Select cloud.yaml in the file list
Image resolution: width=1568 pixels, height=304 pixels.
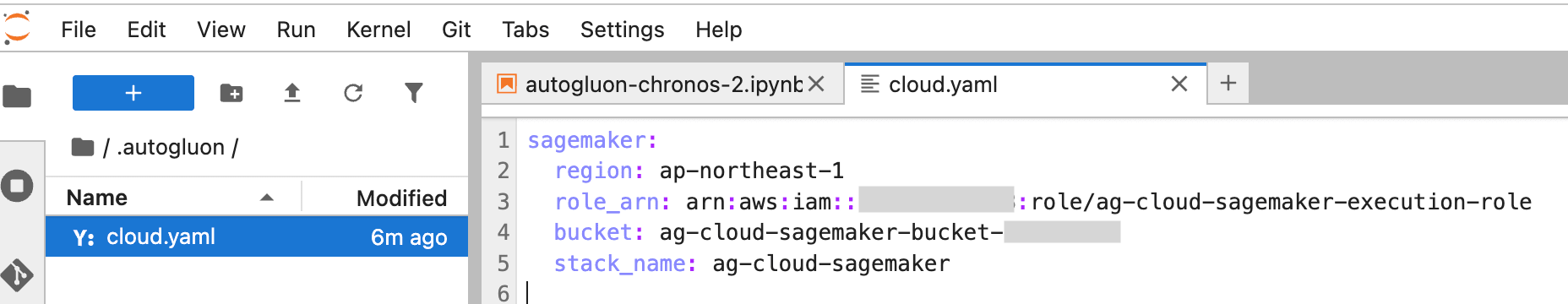point(257,236)
